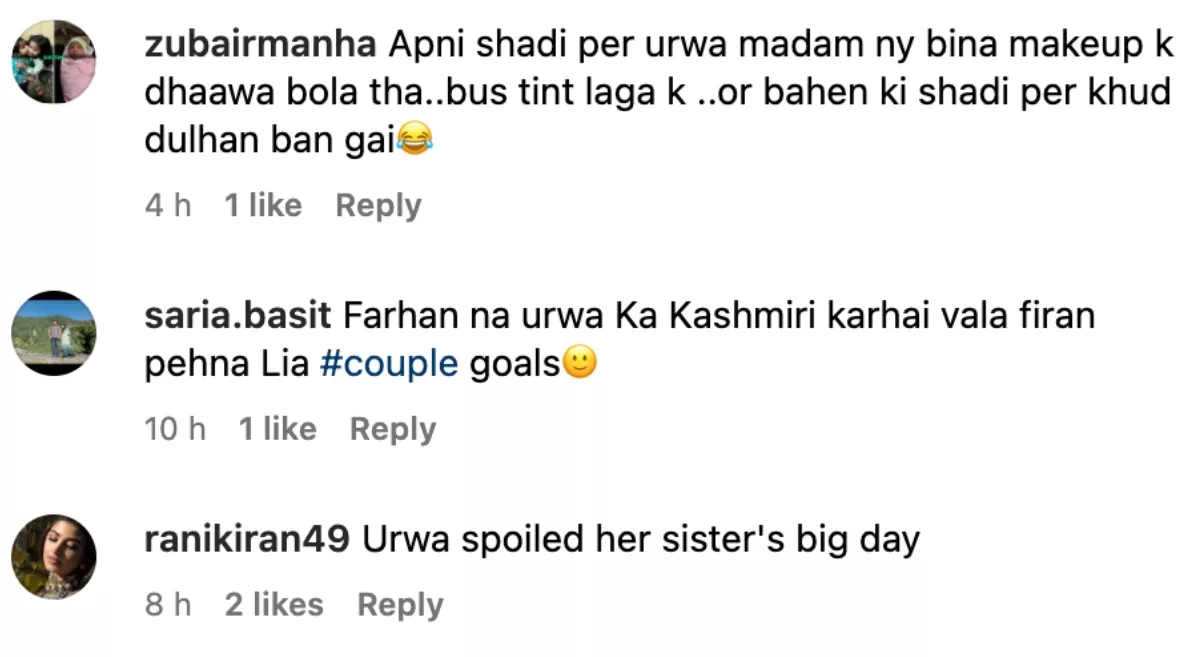Click the "Urwa spoiled her sister's big day" text
The width and height of the screenshot is (1200, 657).
click(x=640, y=540)
